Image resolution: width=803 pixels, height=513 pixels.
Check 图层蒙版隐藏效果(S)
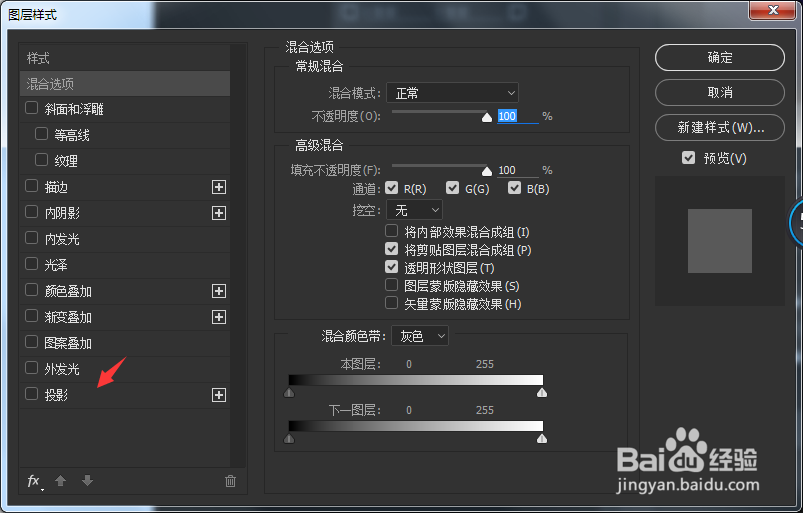392,285
